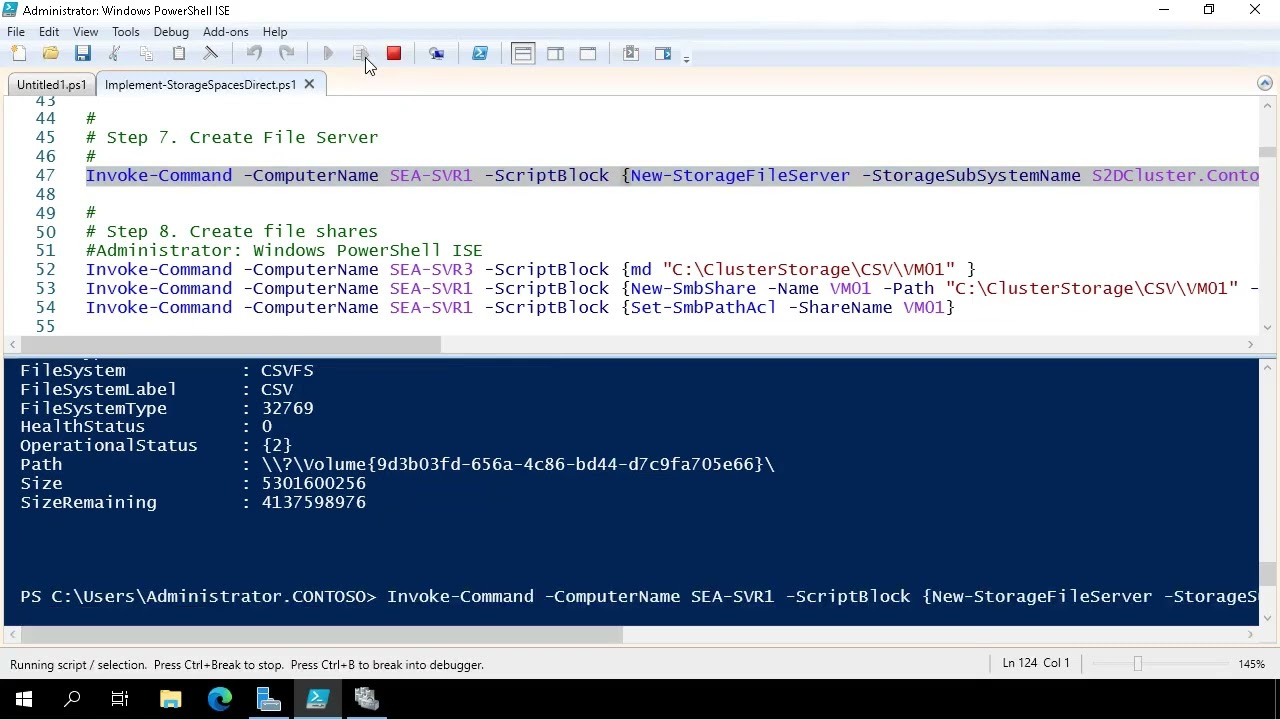Select the Implement-StorageSpacesDirect.ps1 tab
This screenshot has height=720, width=1280.
point(200,85)
